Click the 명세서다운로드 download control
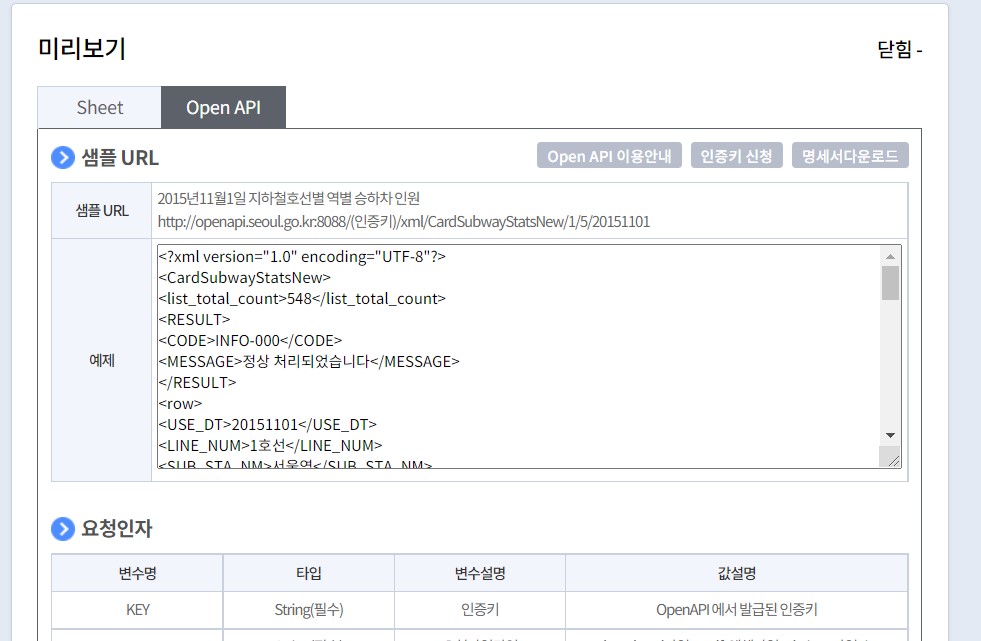The height and width of the screenshot is (641, 981). point(850,155)
